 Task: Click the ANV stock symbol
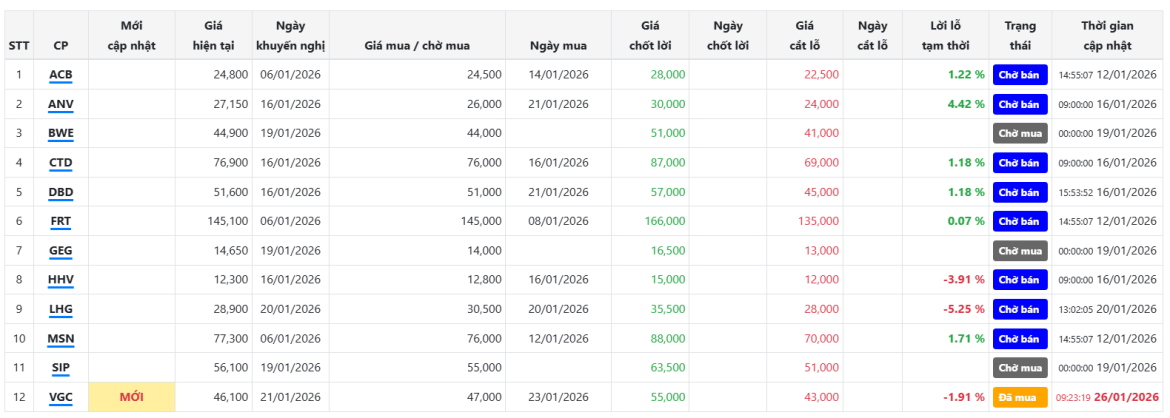point(61,104)
